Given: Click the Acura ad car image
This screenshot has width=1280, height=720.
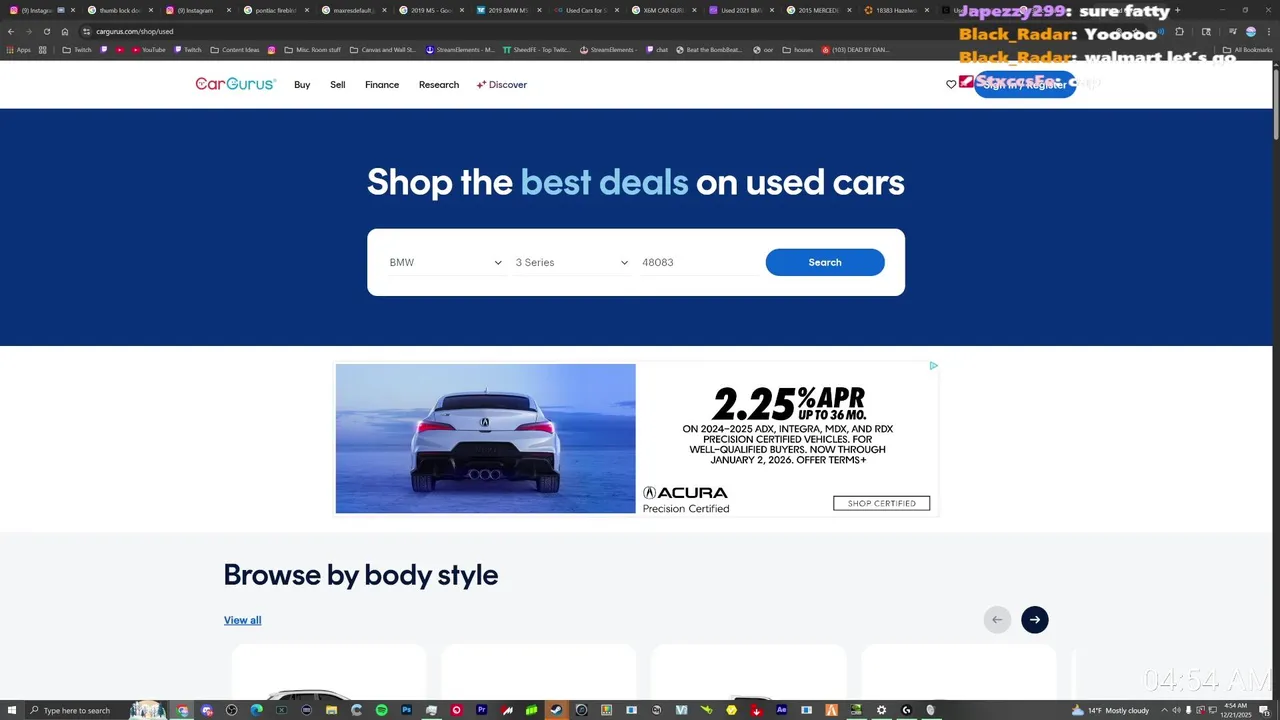Looking at the screenshot, I should coord(485,438).
